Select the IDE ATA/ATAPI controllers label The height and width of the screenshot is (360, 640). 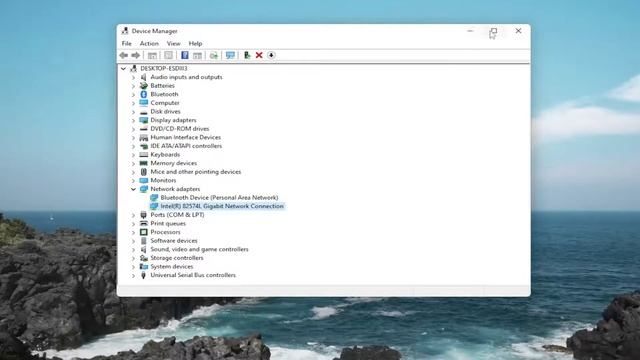(186, 146)
